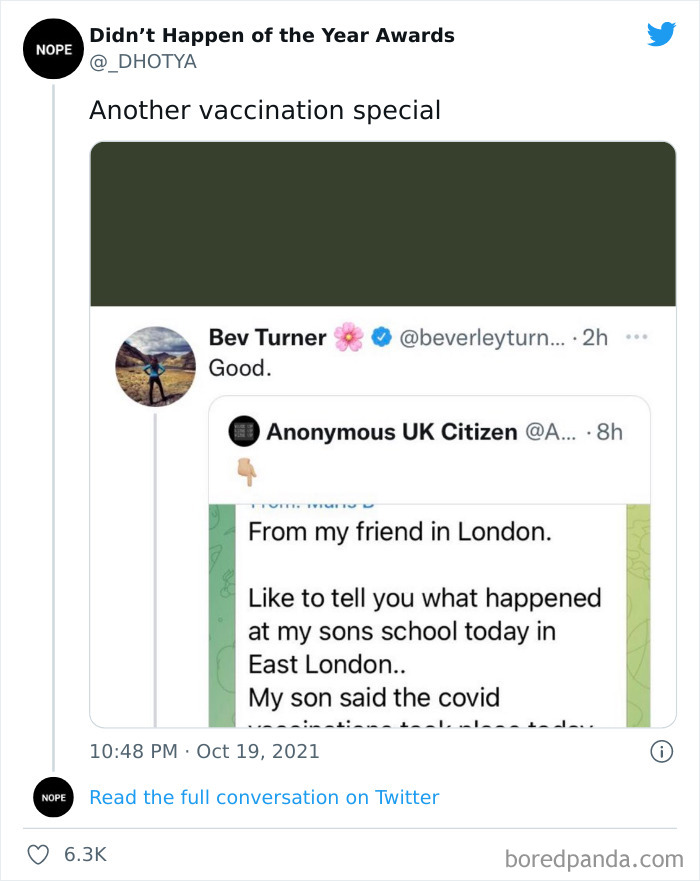Open the tweet info circle icon
This screenshot has height=881, width=700.
[660, 751]
